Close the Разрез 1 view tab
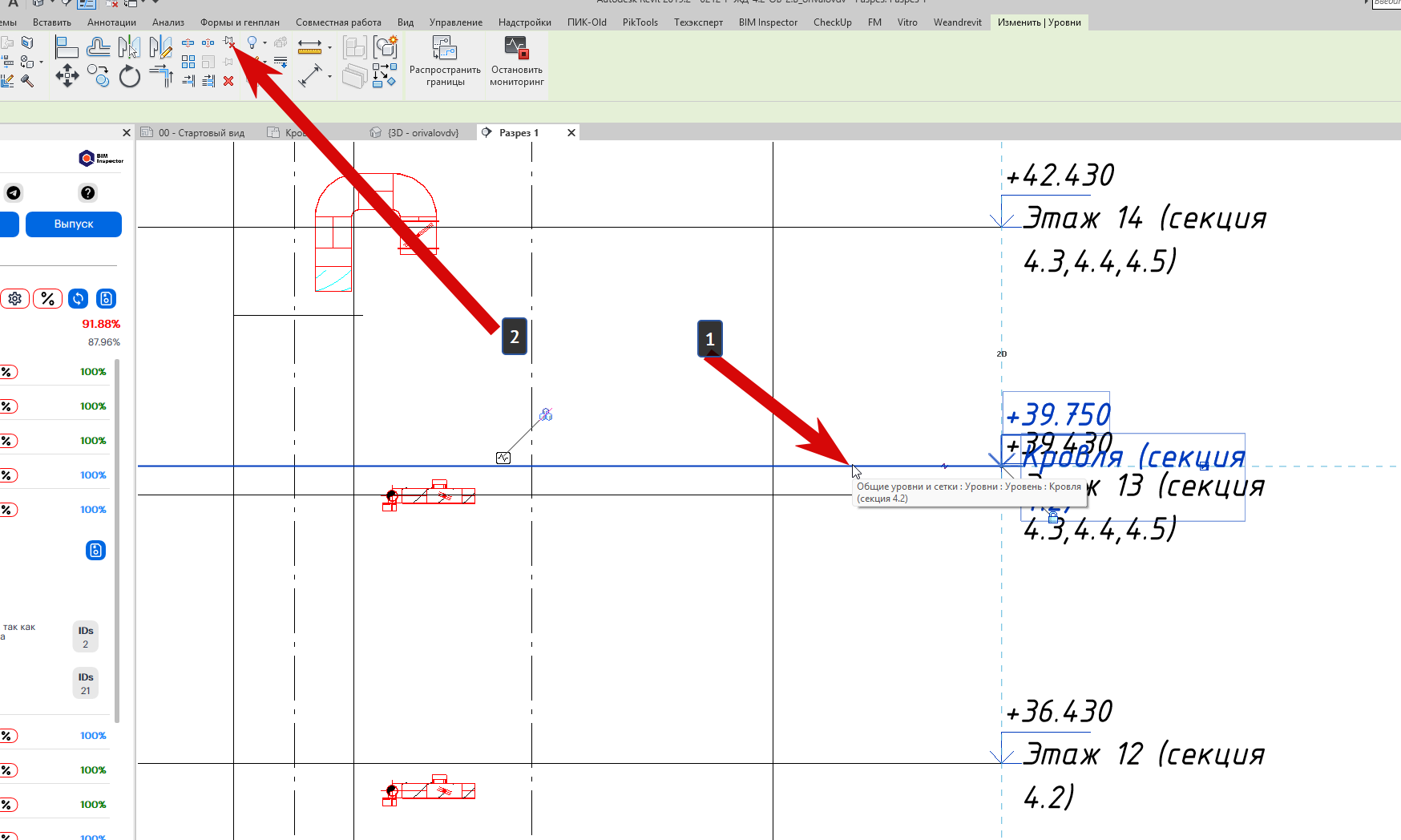Viewport: 1401px width, 840px height. pos(571,133)
